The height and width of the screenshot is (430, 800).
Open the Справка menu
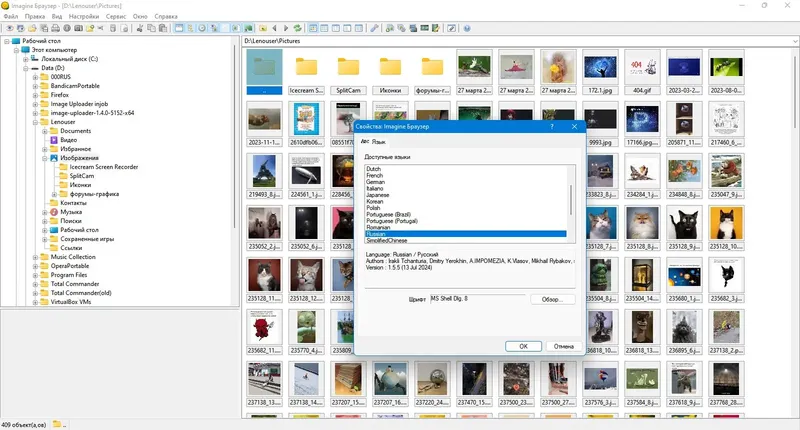[166, 16]
